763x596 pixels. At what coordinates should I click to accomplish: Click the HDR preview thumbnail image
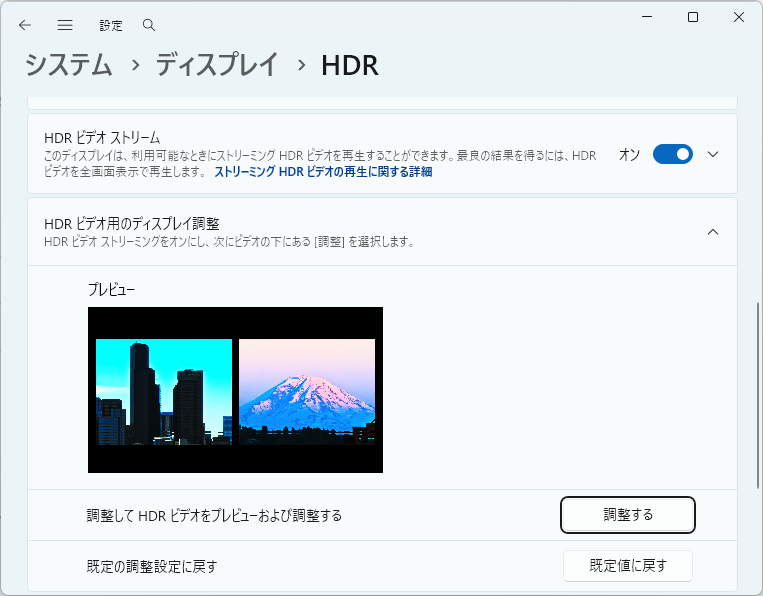(x=236, y=390)
